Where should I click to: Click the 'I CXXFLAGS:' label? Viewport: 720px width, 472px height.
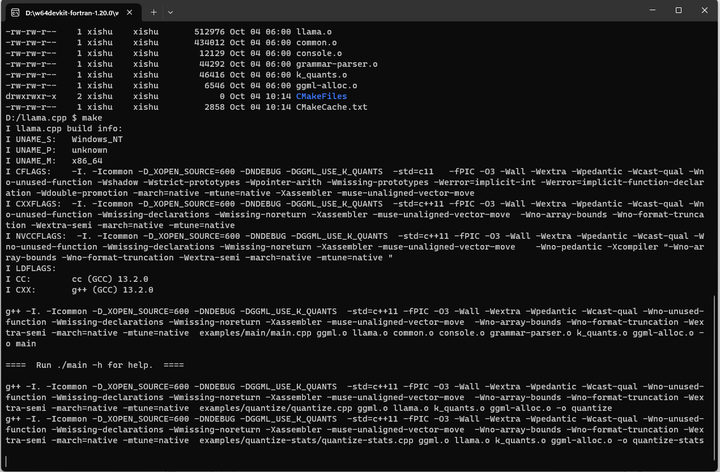34,204
